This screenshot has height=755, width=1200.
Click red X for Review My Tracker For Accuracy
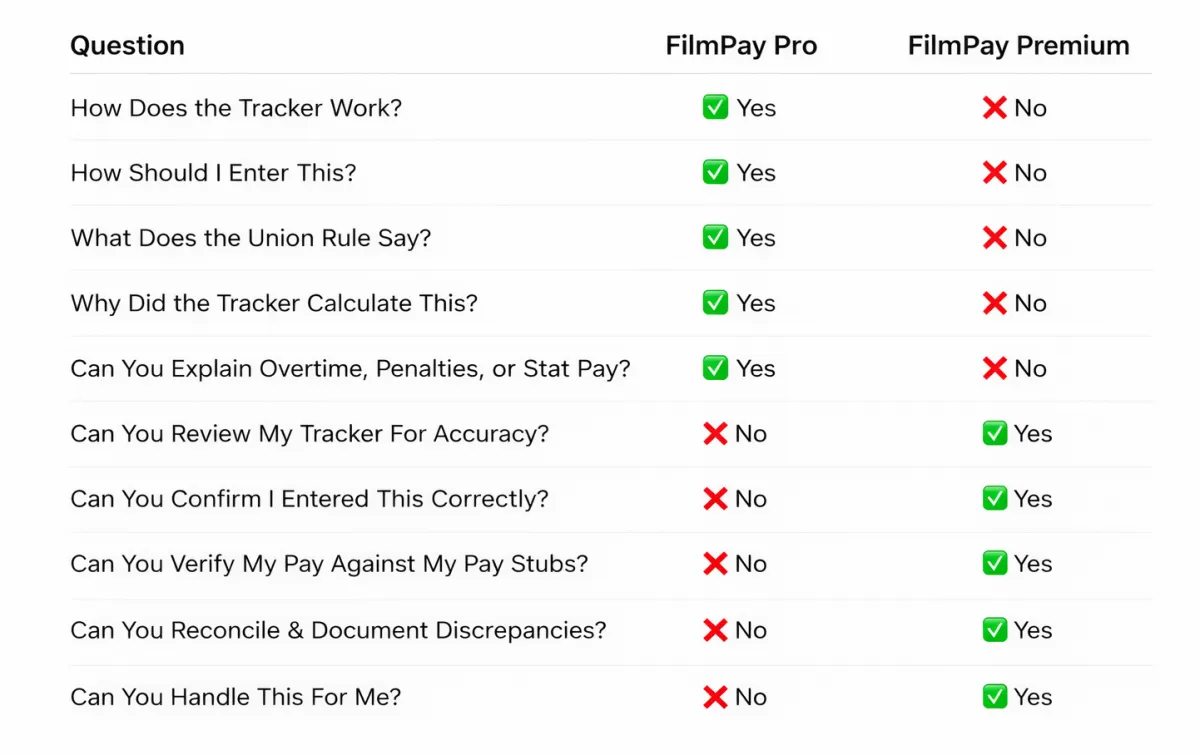(715, 434)
